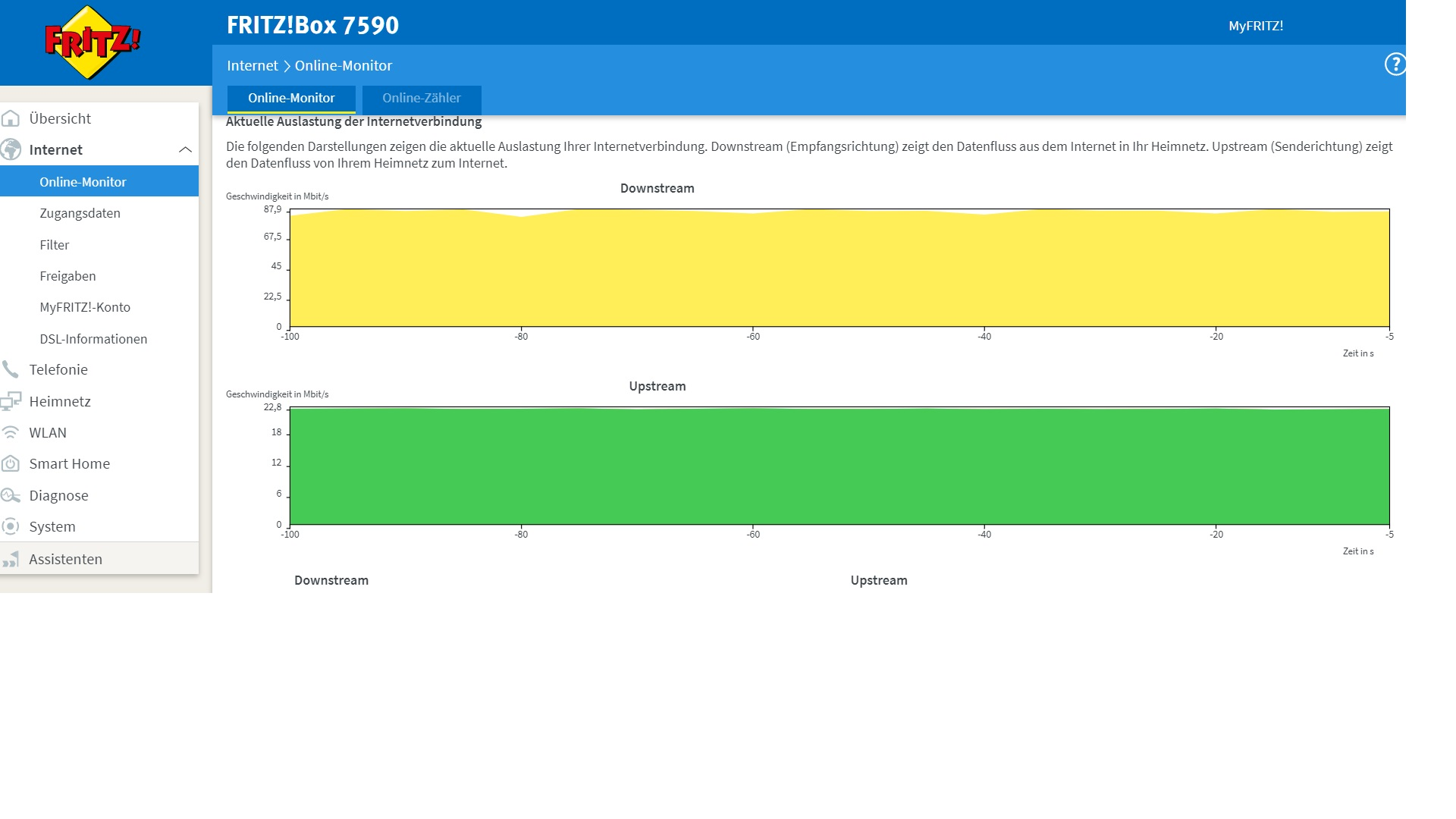Click the FRITZ! logo
The height and width of the screenshot is (819, 1456).
(92, 42)
